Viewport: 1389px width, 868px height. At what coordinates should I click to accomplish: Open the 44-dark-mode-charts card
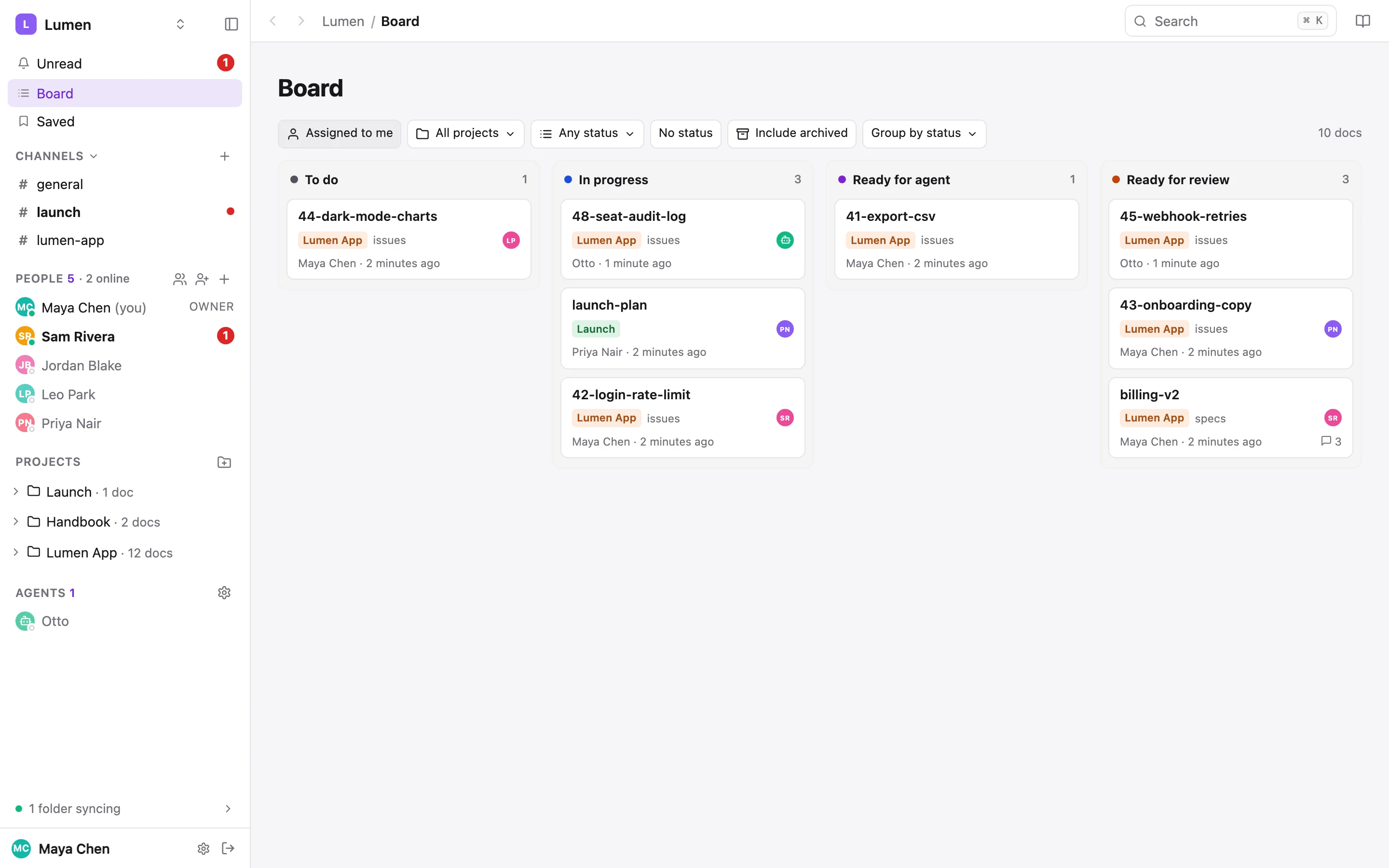(x=409, y=239)
